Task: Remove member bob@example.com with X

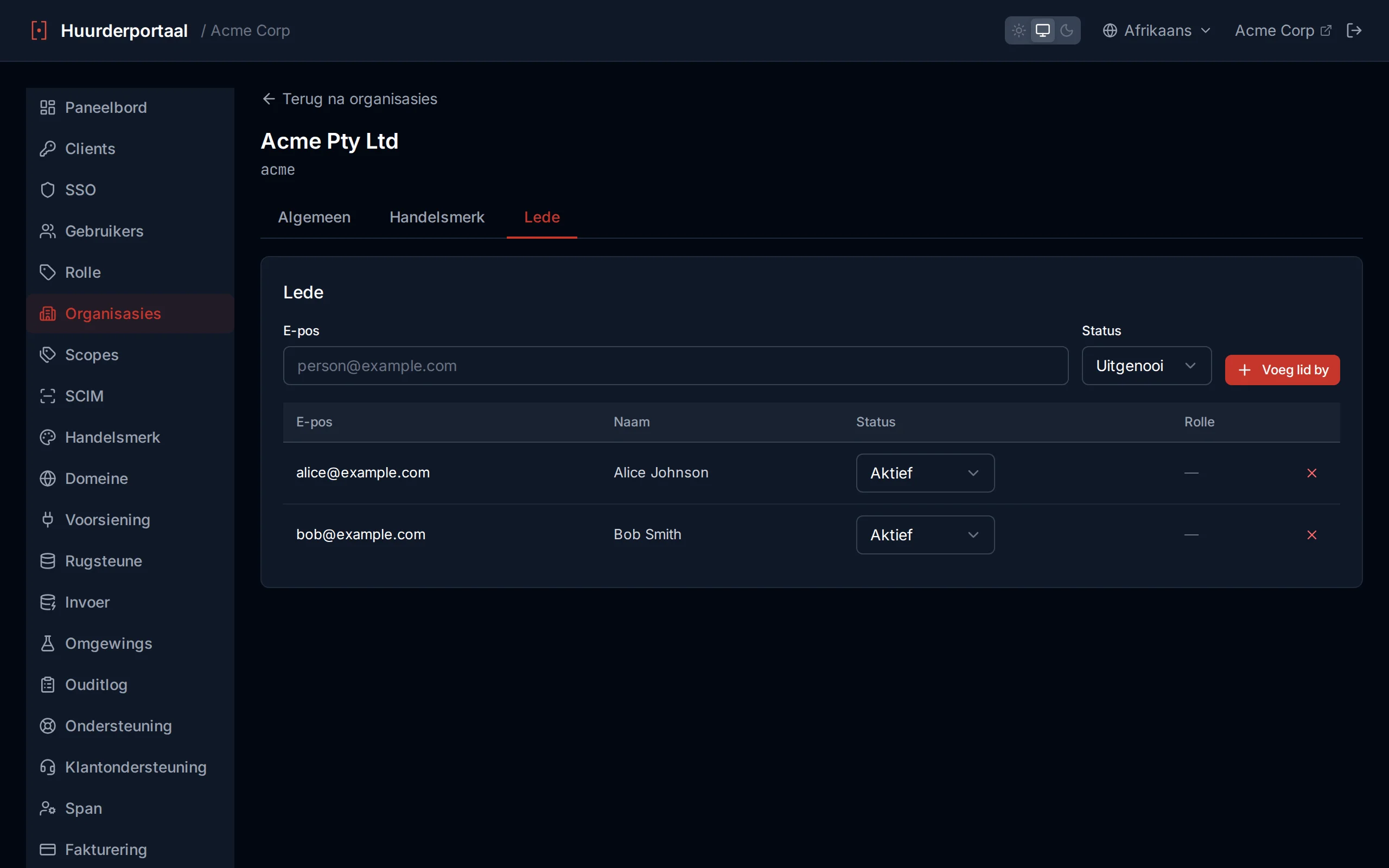Action: click(x=1311, y=535)
